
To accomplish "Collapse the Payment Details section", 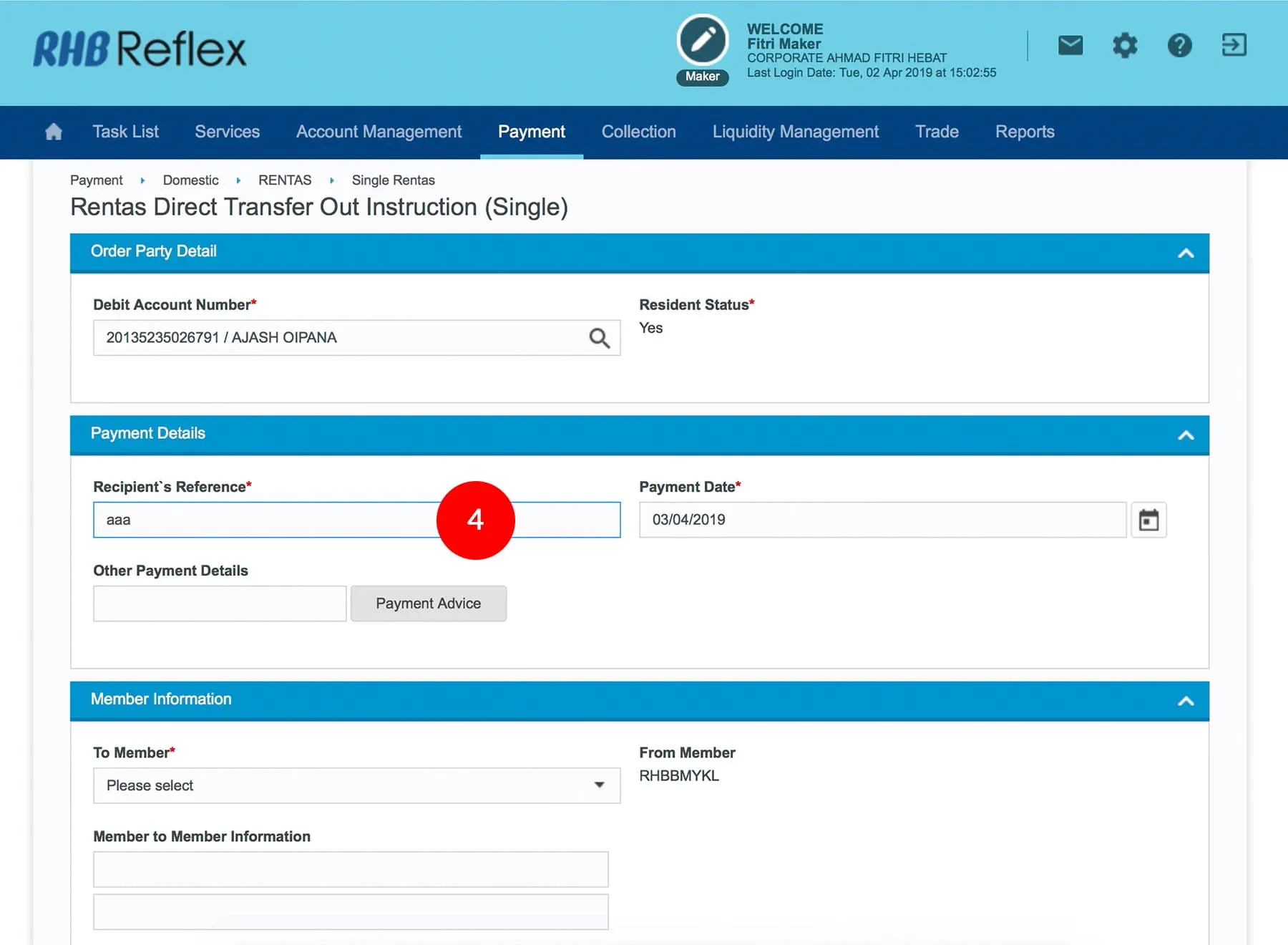I will tap(1186, 435).
